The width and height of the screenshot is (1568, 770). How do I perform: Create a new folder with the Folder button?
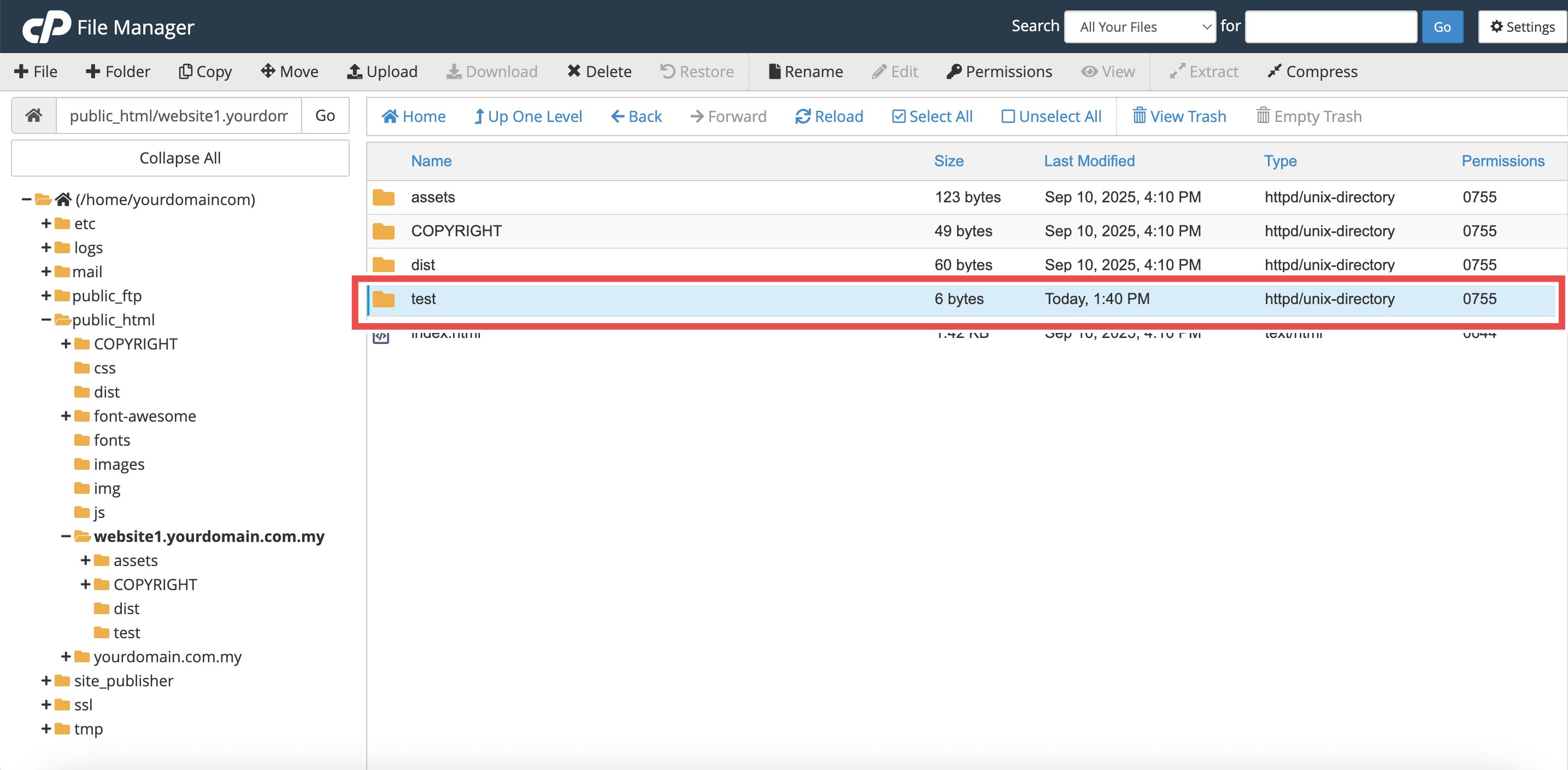click(118, 72)
